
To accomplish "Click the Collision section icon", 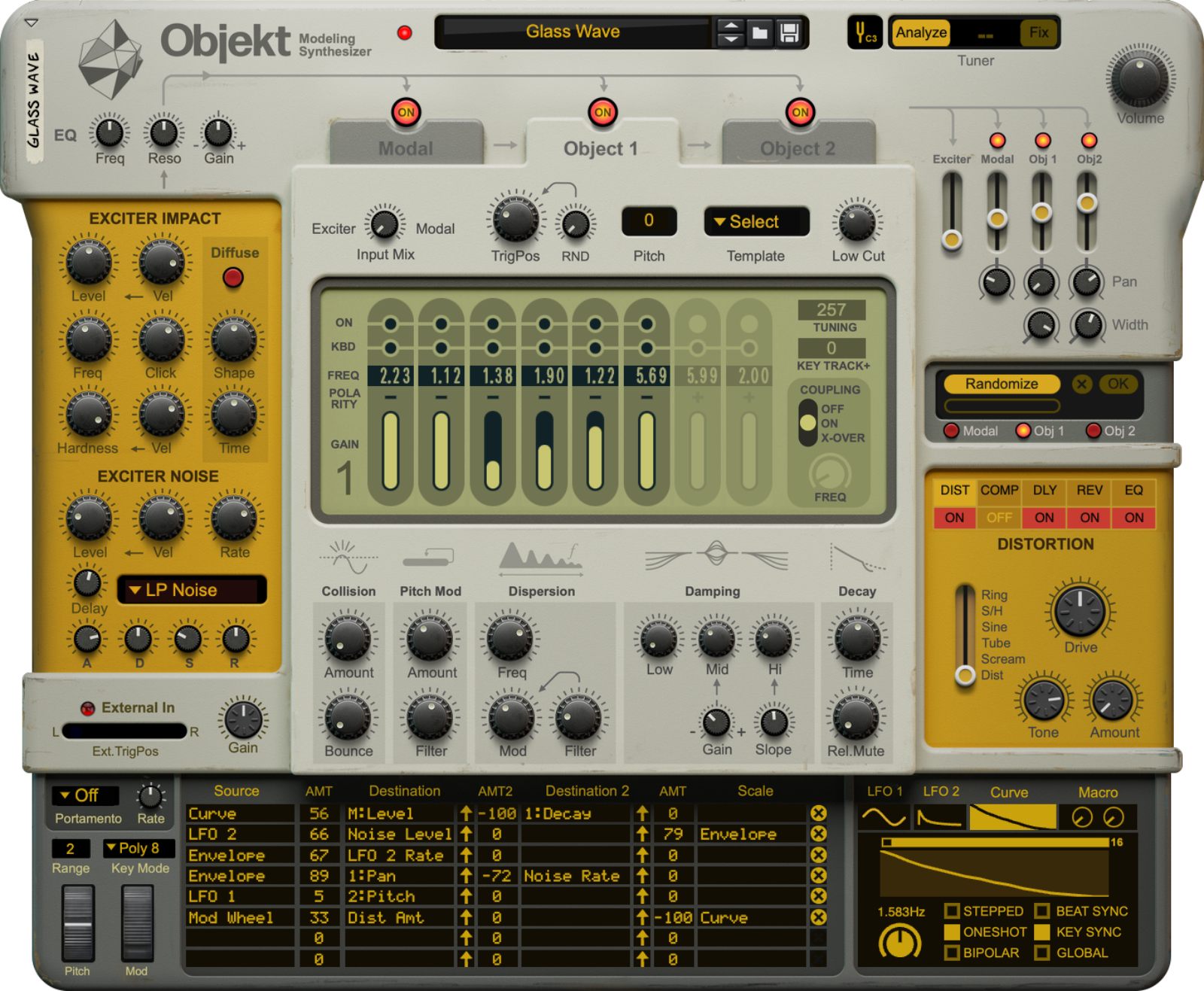I will pyautogui.click(x=348, y=557).
